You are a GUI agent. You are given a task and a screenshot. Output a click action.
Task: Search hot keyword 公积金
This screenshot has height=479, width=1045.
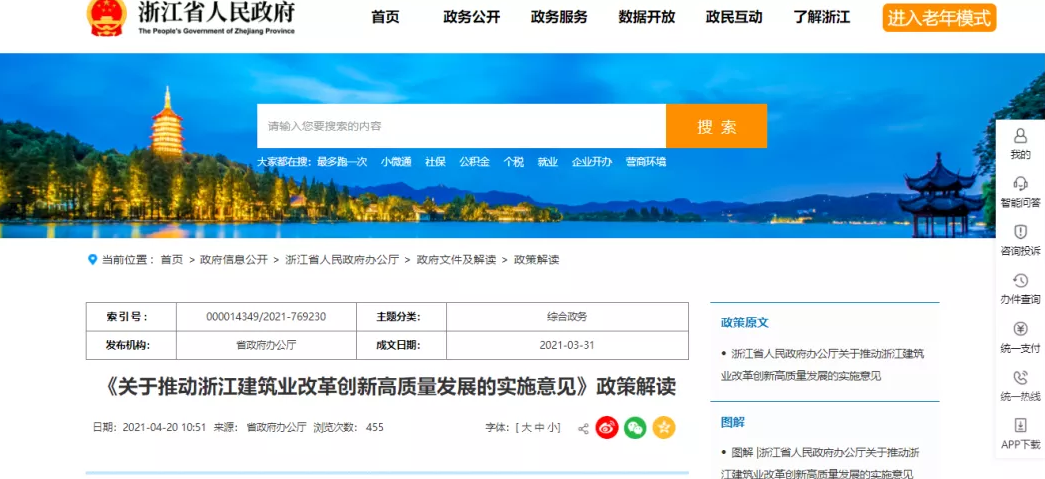474,162
